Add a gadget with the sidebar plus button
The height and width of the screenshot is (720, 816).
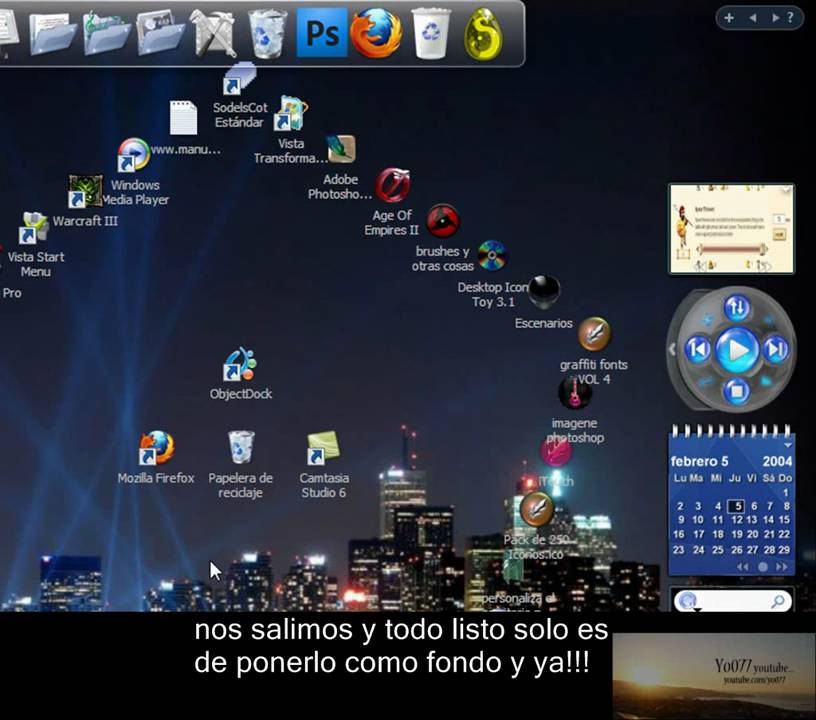point(729,18)
